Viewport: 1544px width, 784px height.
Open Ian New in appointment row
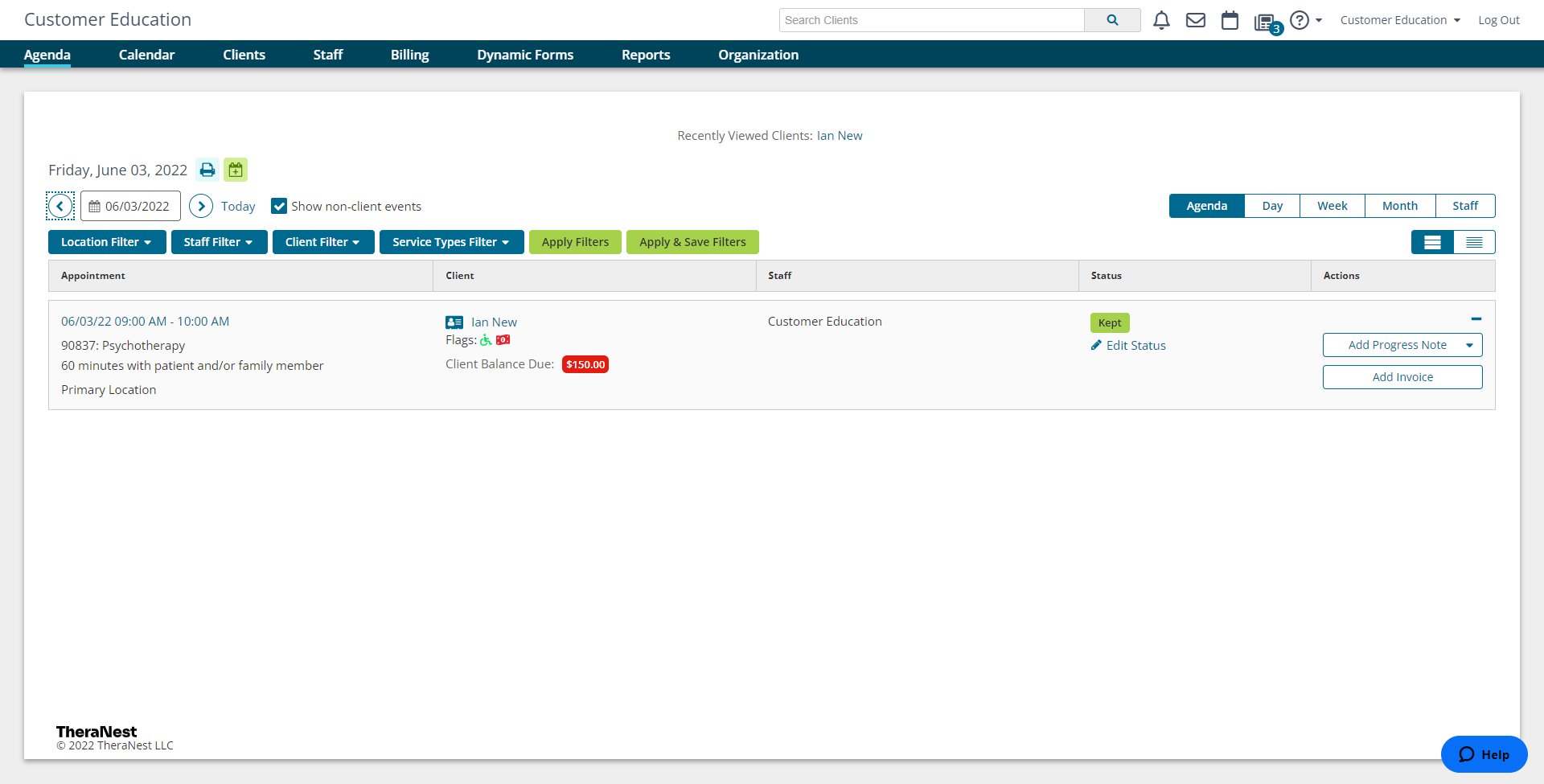pyautogui.click(x=494, y=322)
